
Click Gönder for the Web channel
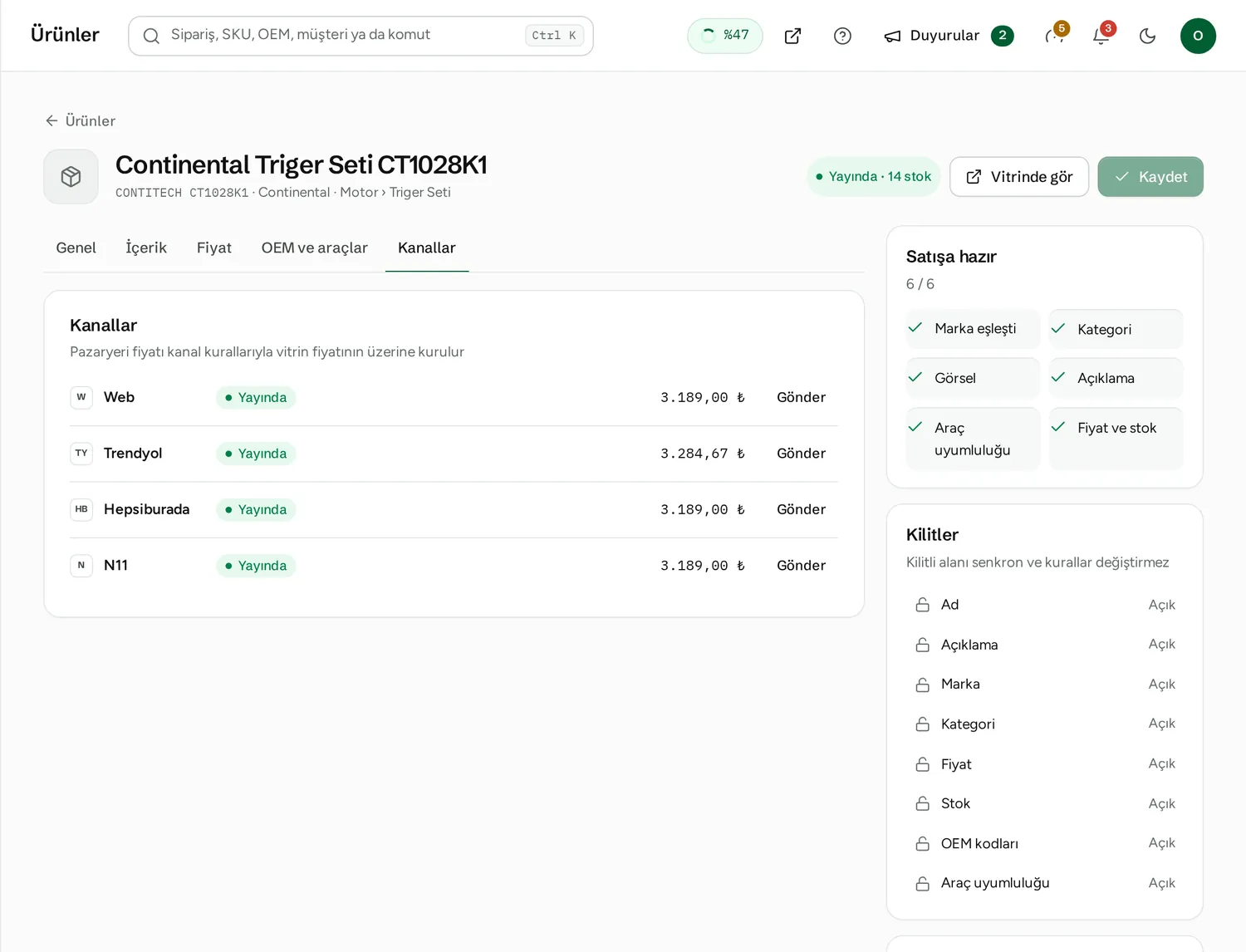coord(801,397)
